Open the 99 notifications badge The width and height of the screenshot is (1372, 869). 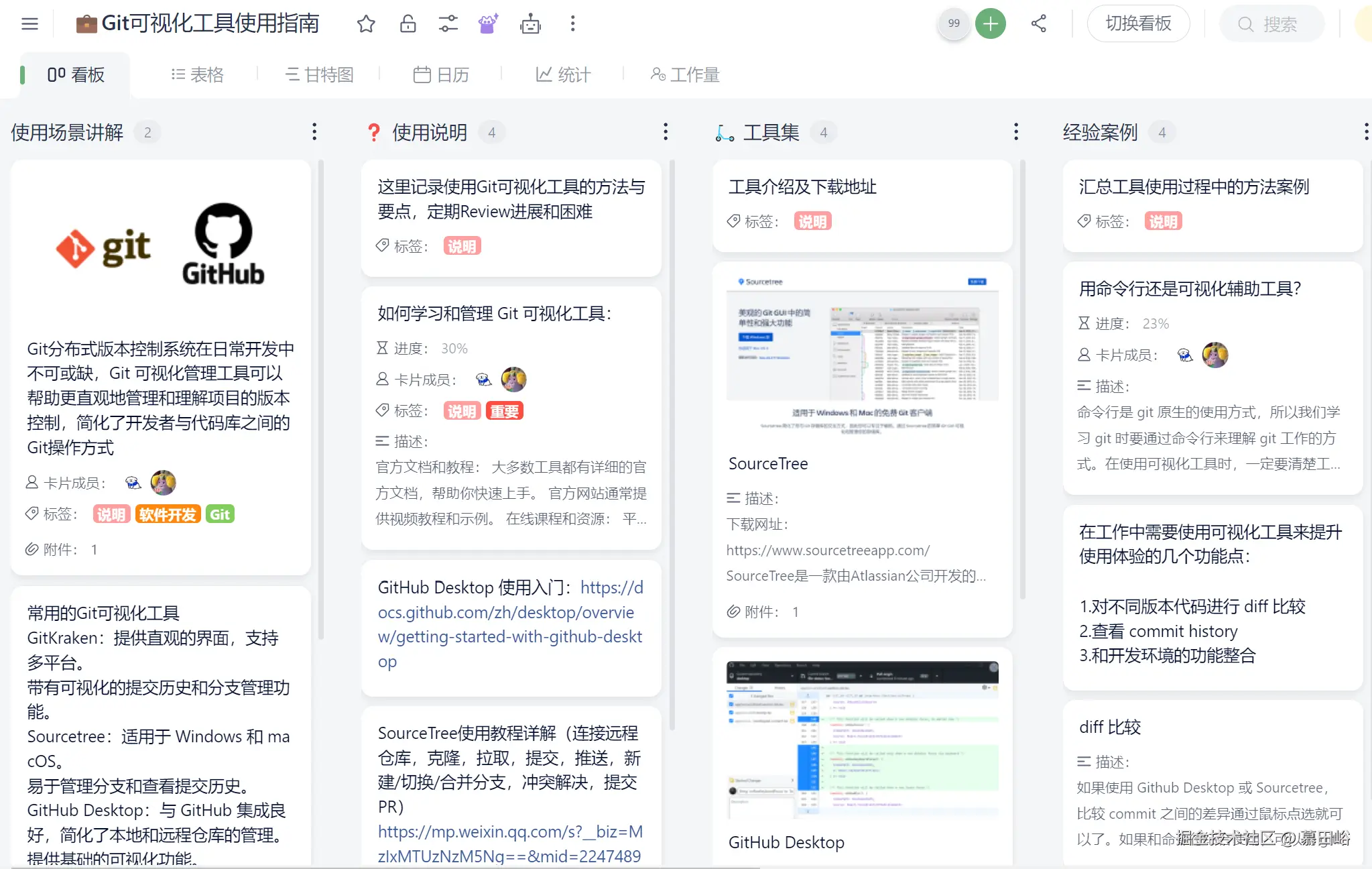click(954, 23)
